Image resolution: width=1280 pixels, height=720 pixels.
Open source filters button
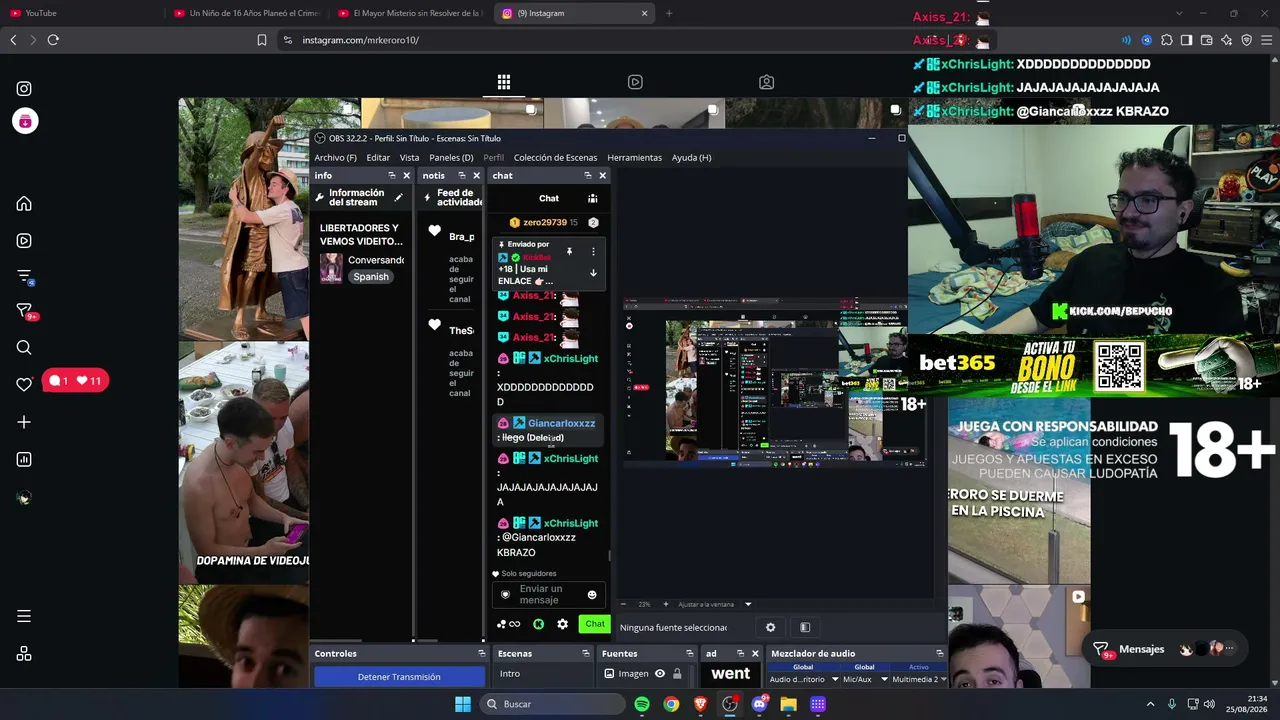tap(805, 627)
